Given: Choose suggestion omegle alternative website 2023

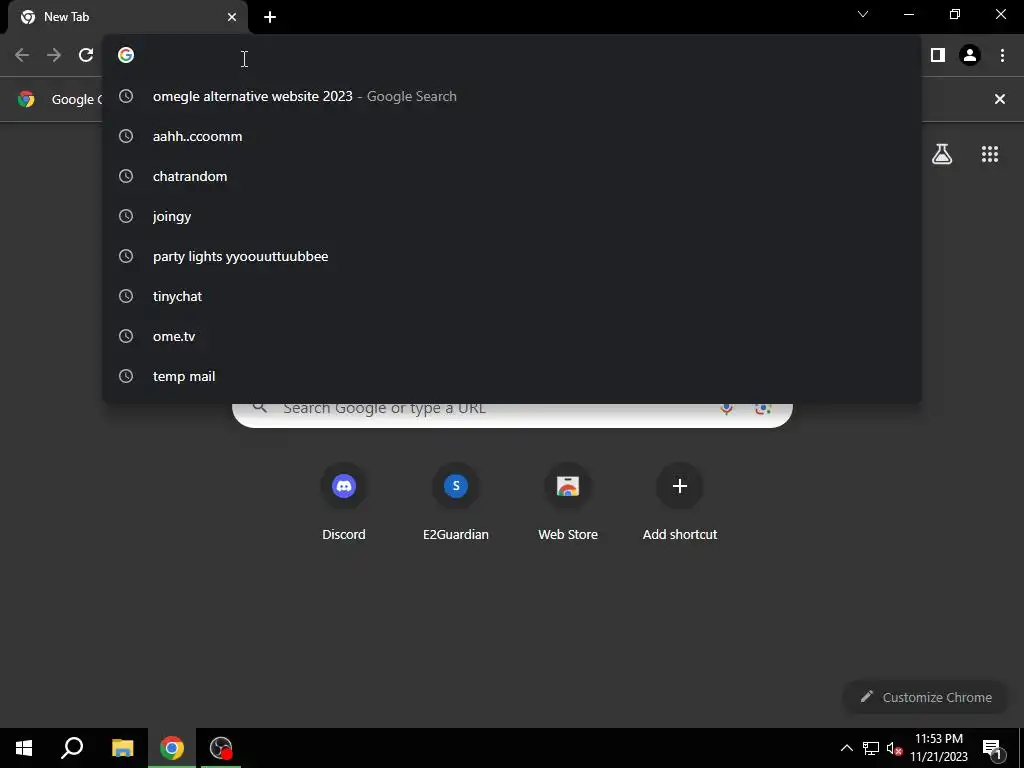Looking at the screenshot, I should 512,97.
